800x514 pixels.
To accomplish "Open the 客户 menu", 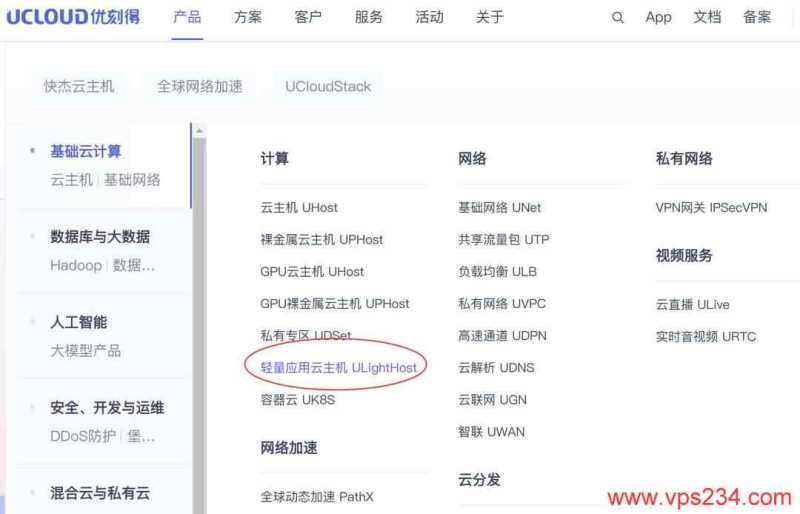I will tap(308, 17).
